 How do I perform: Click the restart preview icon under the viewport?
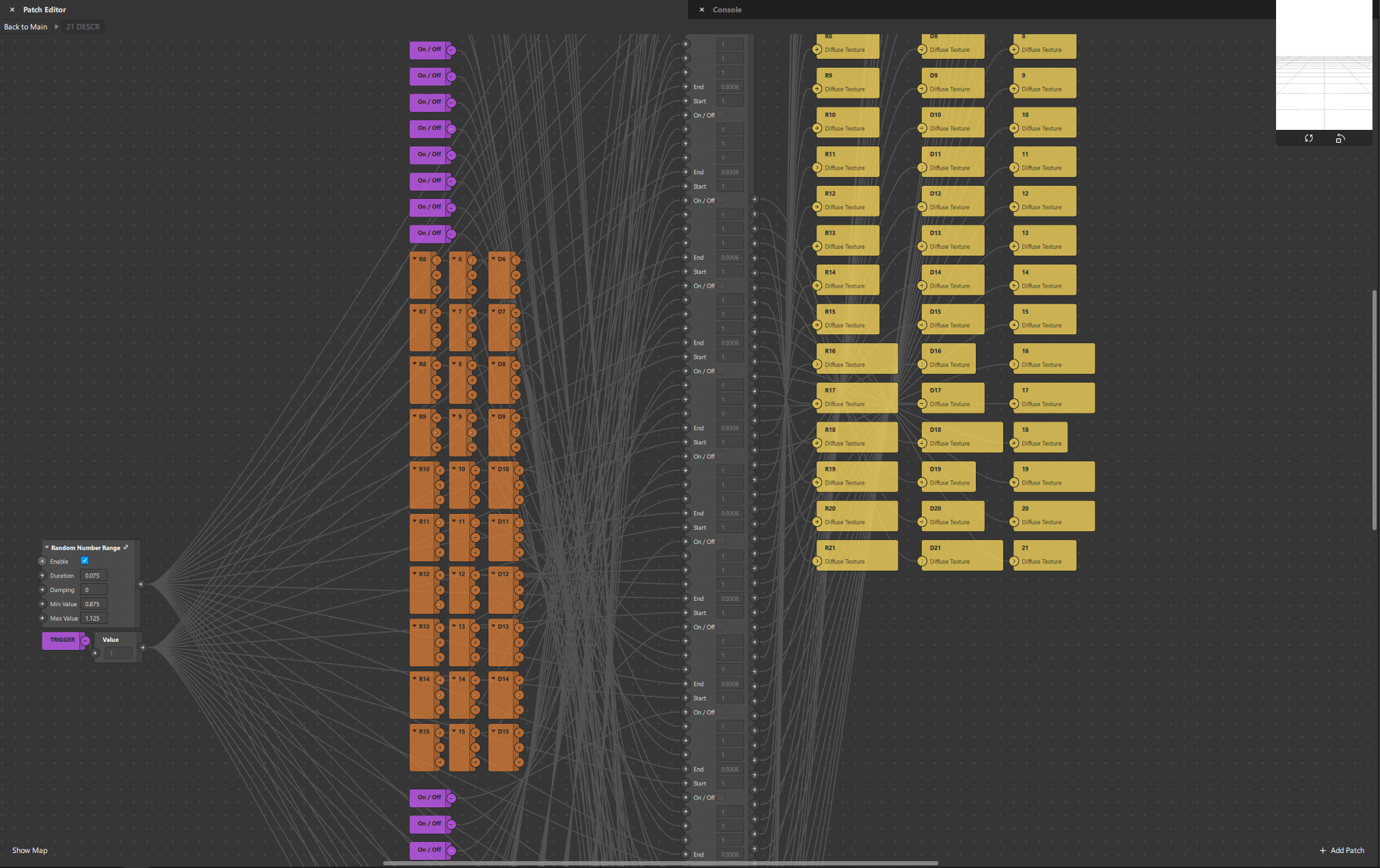(x=1308, y=138)
